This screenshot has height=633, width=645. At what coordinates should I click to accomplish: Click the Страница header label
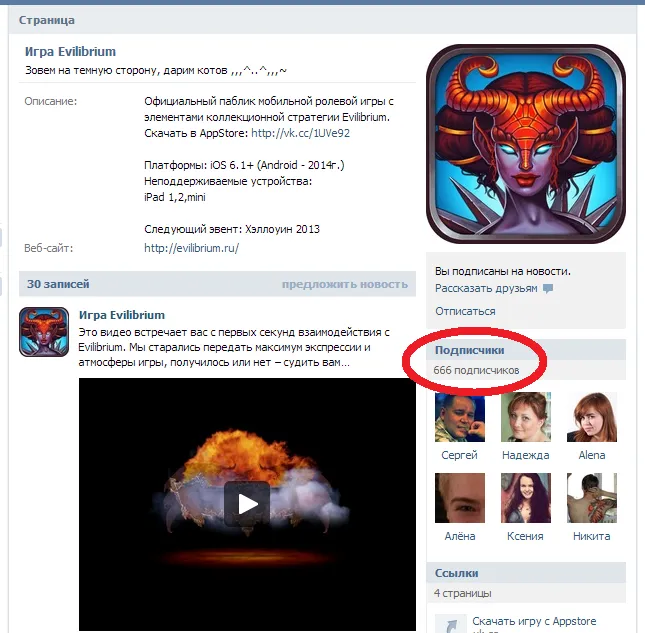pyautogui.click(x=47, y=20)
